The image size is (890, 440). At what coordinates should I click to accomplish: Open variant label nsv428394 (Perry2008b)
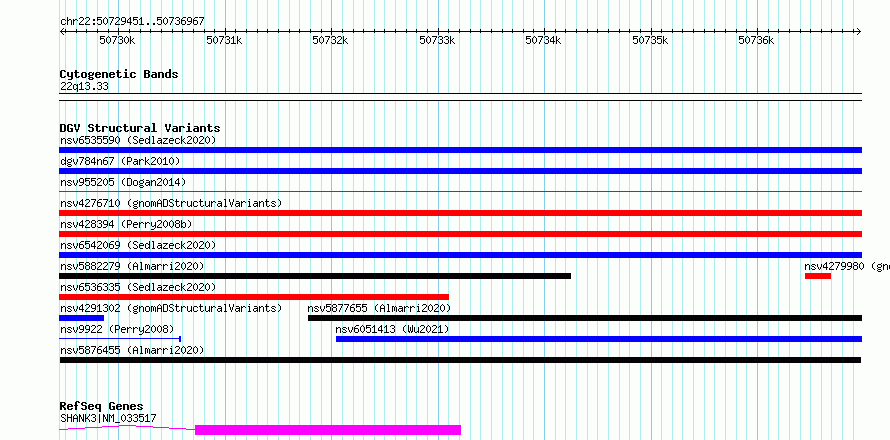point(126,224)
